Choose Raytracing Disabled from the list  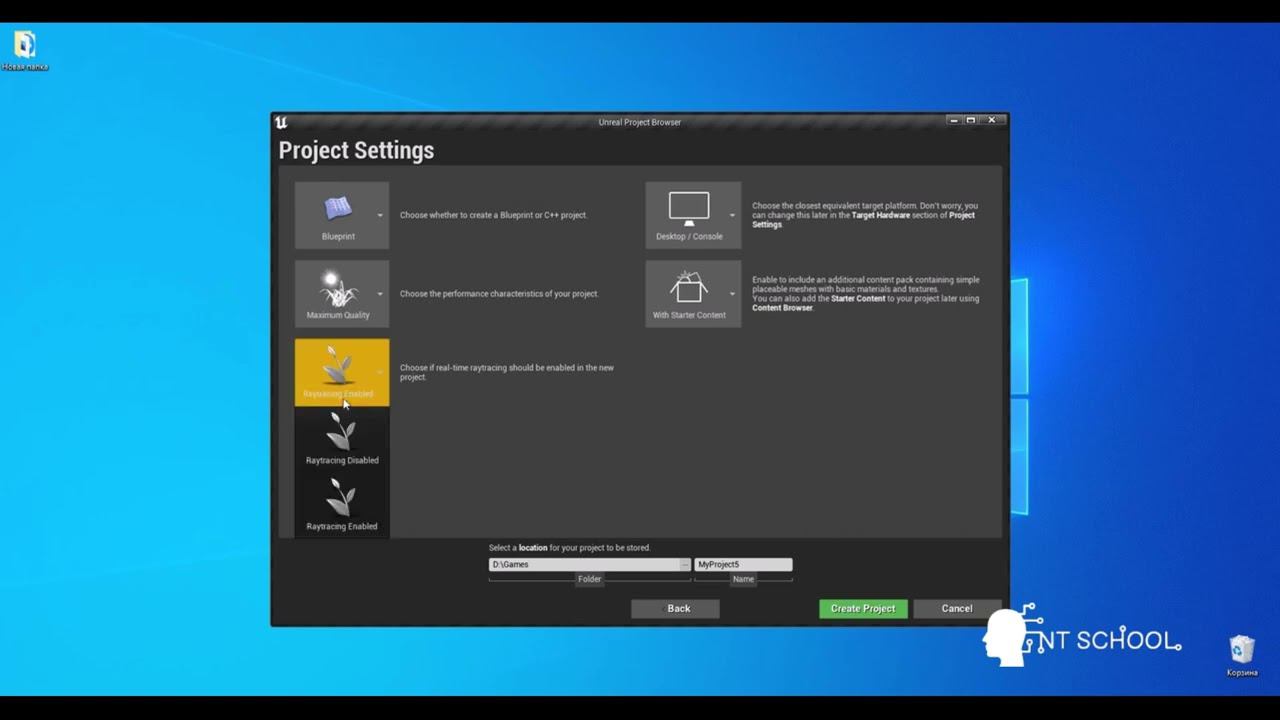342,439
